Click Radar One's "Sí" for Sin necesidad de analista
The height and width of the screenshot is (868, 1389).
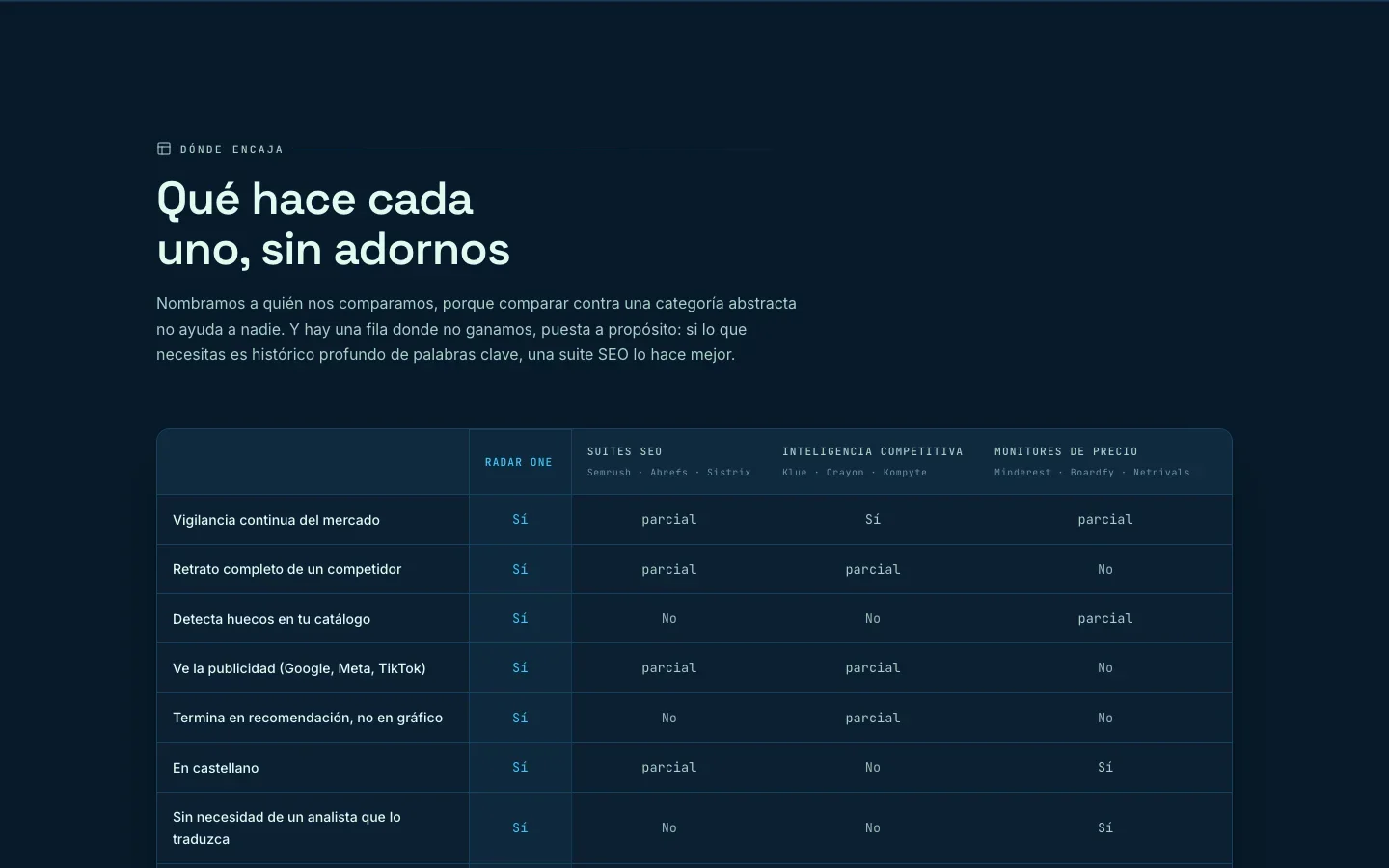[x=520, y=828]
